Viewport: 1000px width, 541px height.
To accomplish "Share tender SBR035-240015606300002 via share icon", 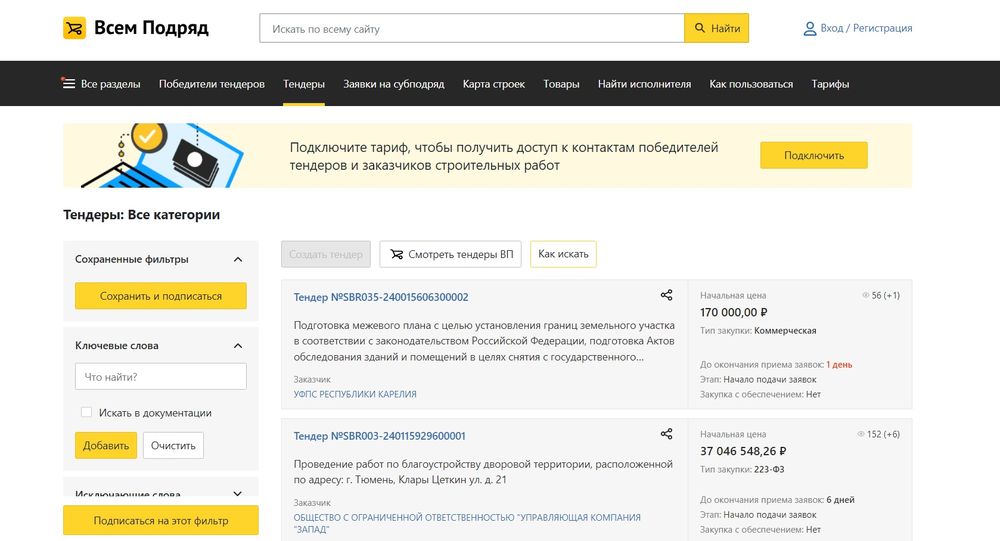I will pyautogui.click(x=667, y=295).
